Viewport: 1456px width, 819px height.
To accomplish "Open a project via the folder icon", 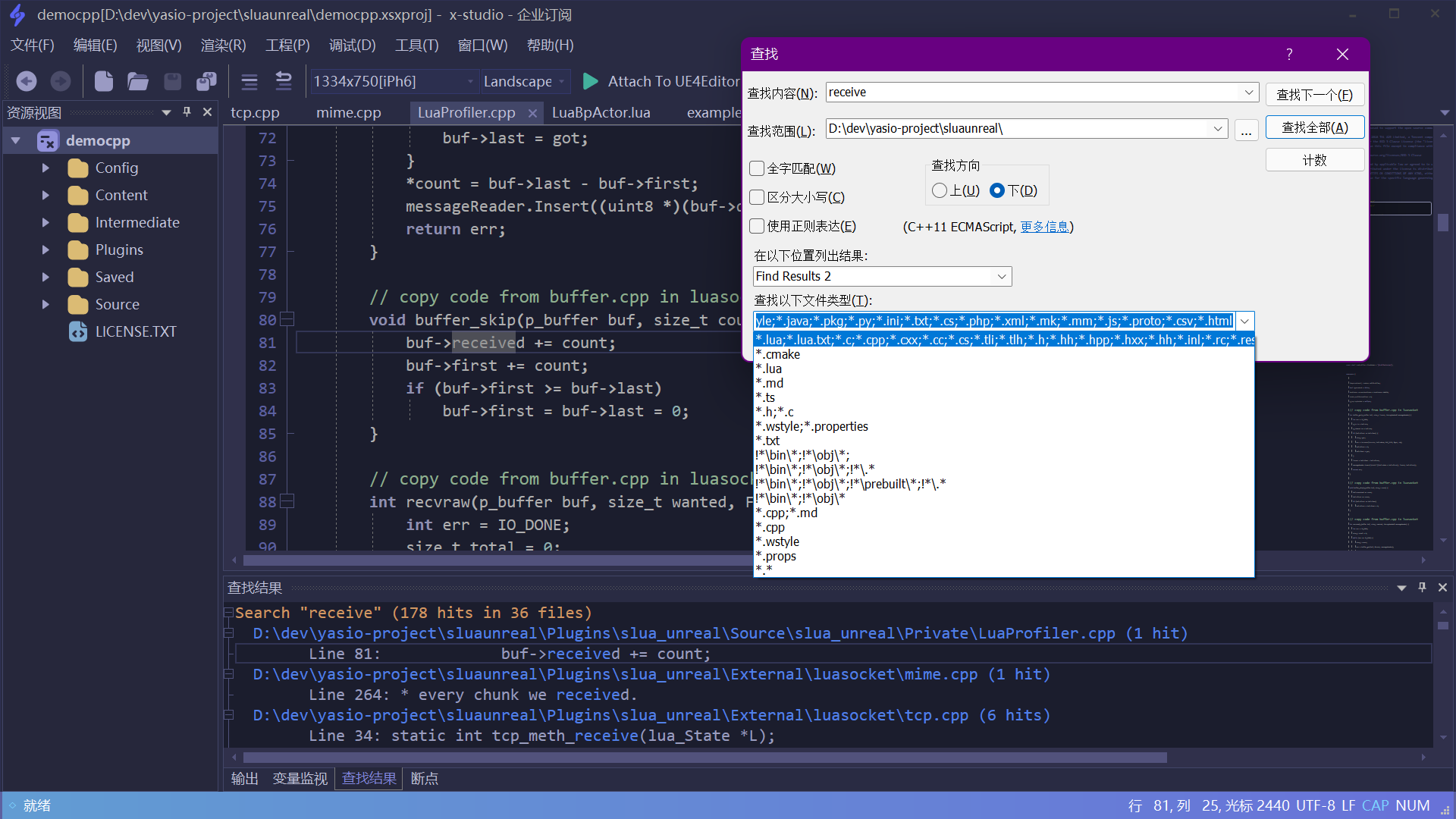I will coord(137,81).
